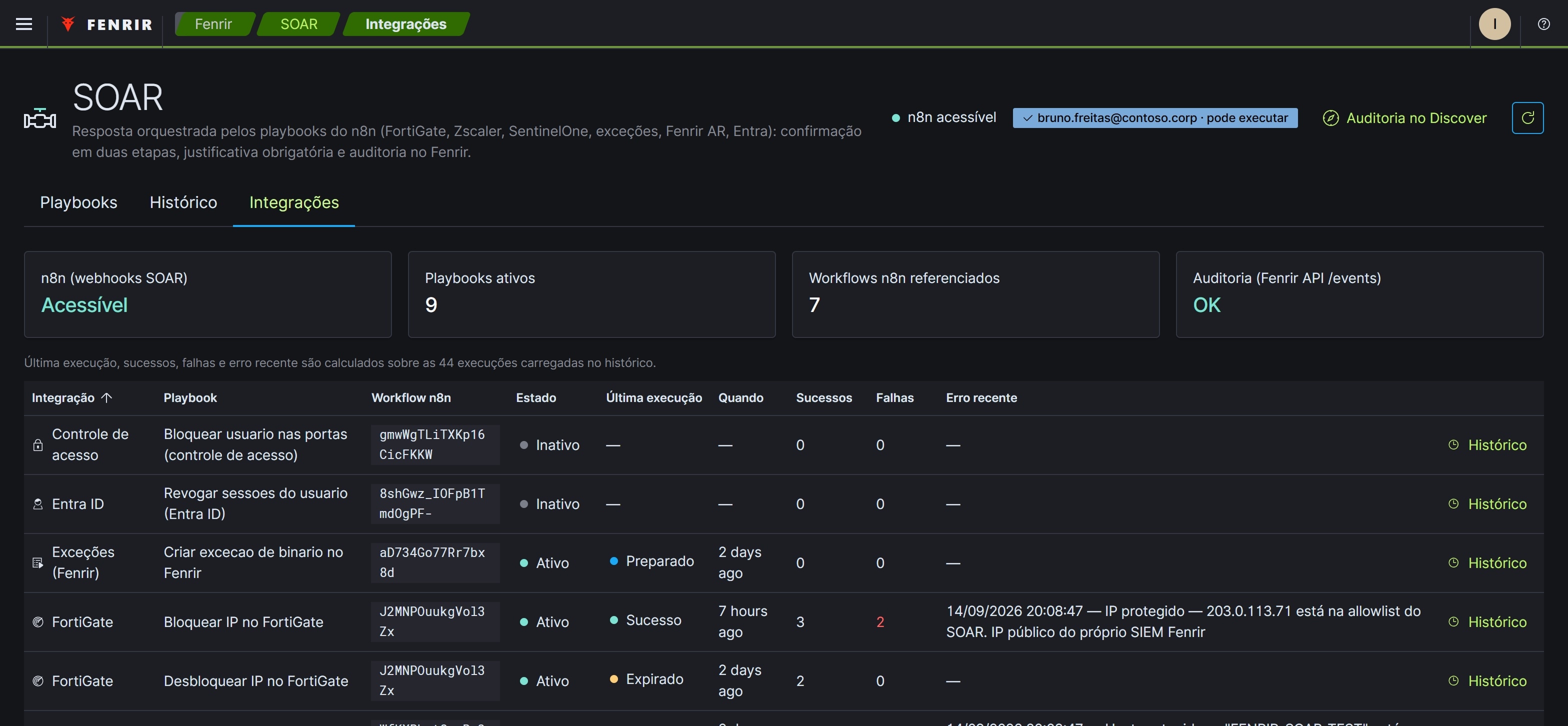
Task: Select the Integrações breadcrumb
Action: [406, 24]
